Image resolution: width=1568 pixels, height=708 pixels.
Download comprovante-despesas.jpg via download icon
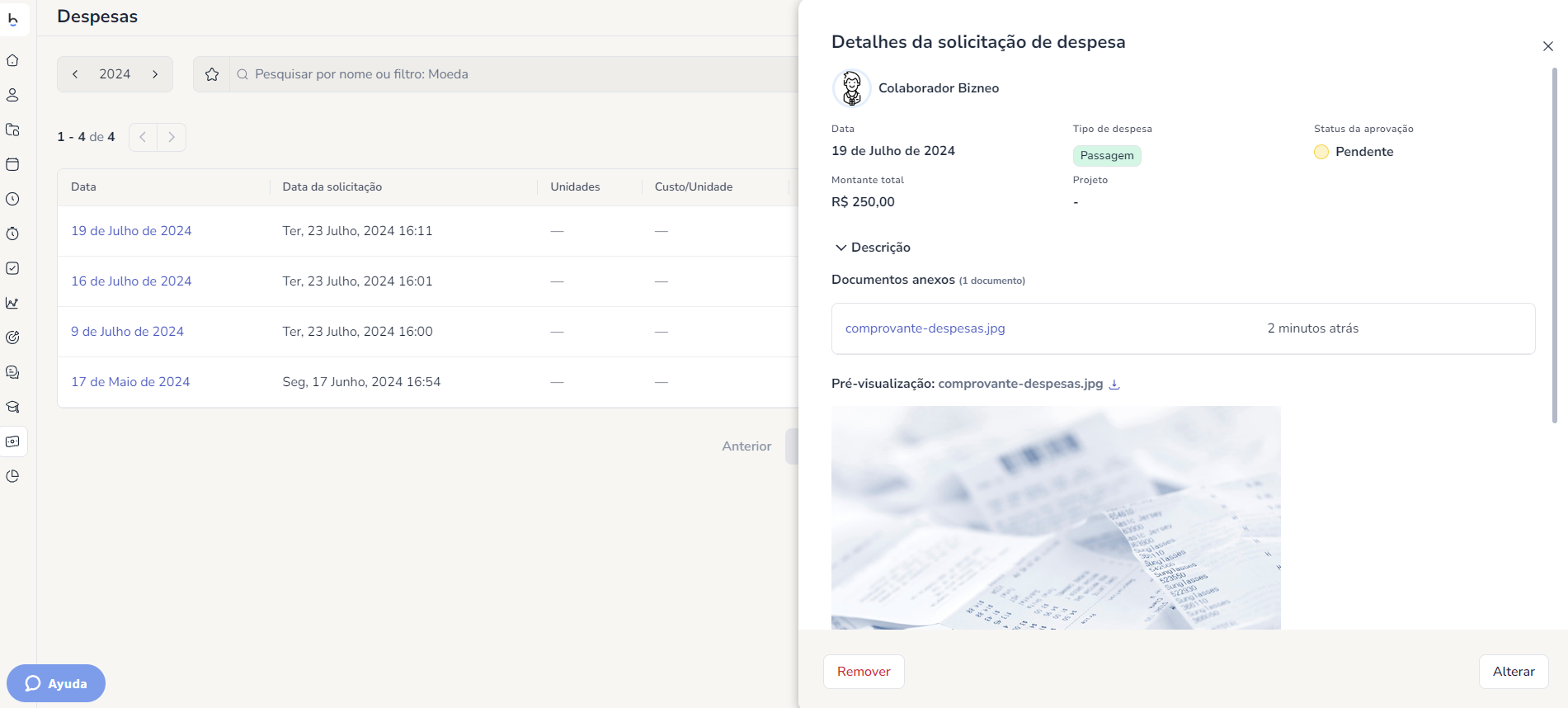(x=1114, y=384)
